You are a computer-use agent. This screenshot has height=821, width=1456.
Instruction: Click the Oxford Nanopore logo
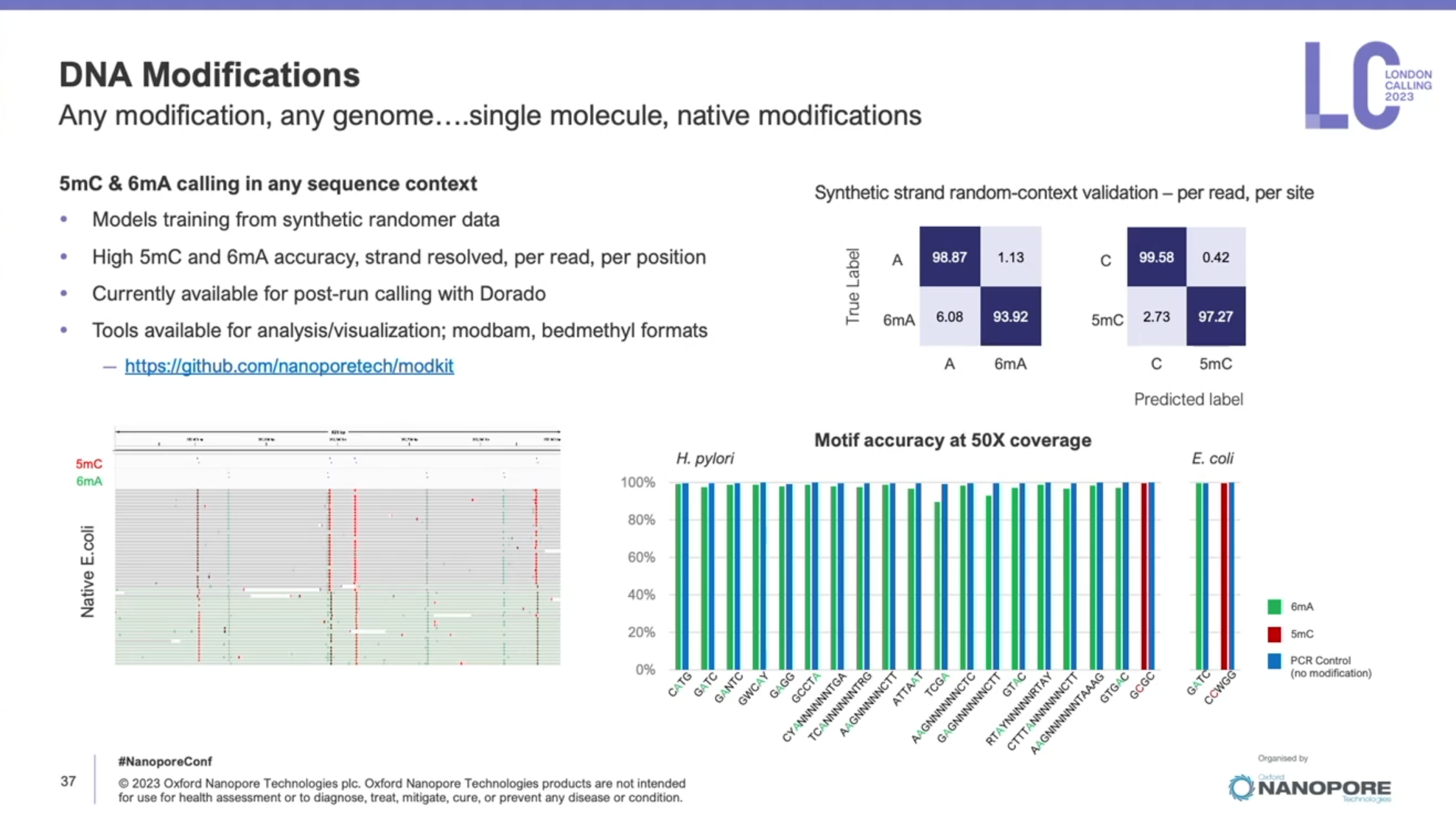(1309, 787)
